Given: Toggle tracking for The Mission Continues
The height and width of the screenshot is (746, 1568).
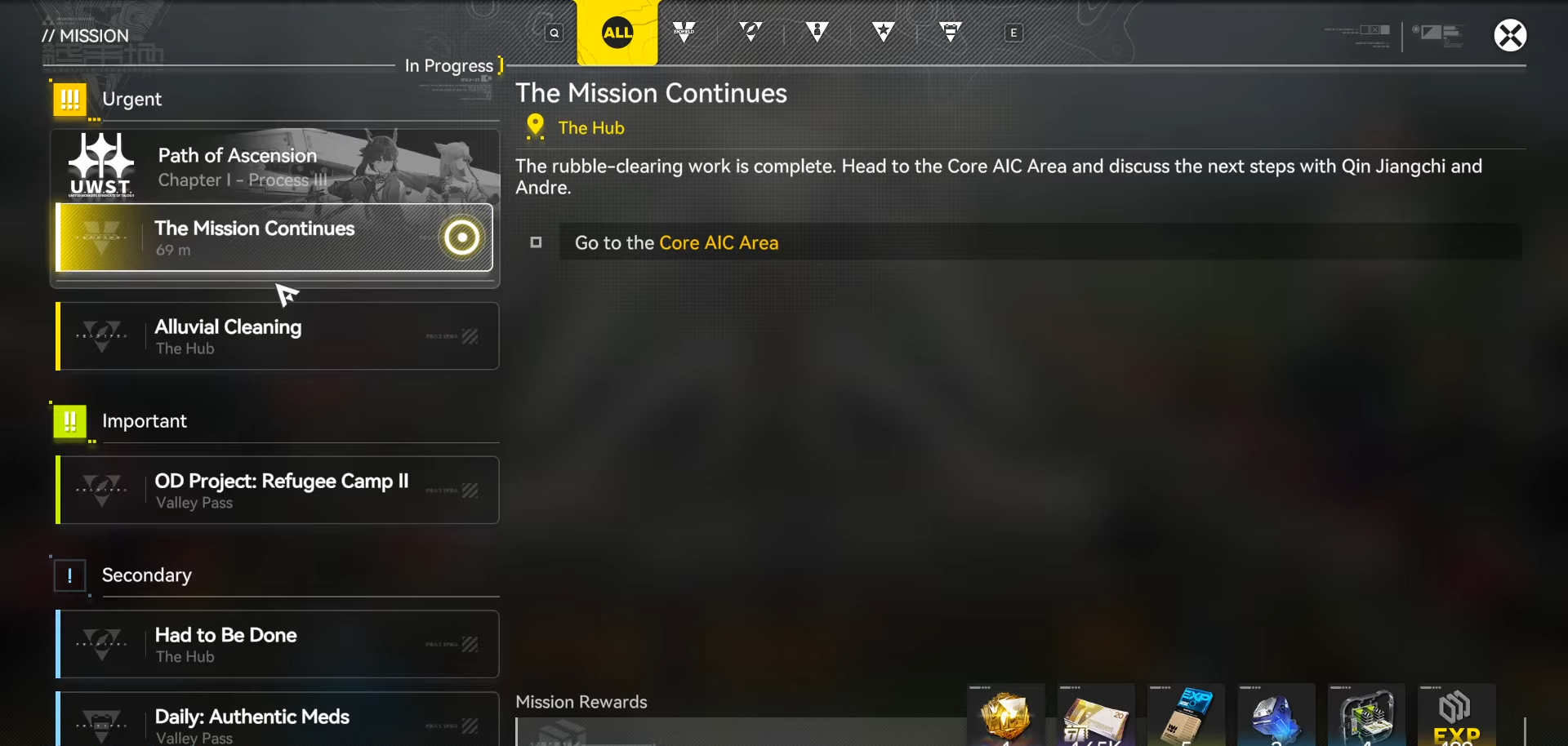Looking at the screenshot, I should pos(461,238).
